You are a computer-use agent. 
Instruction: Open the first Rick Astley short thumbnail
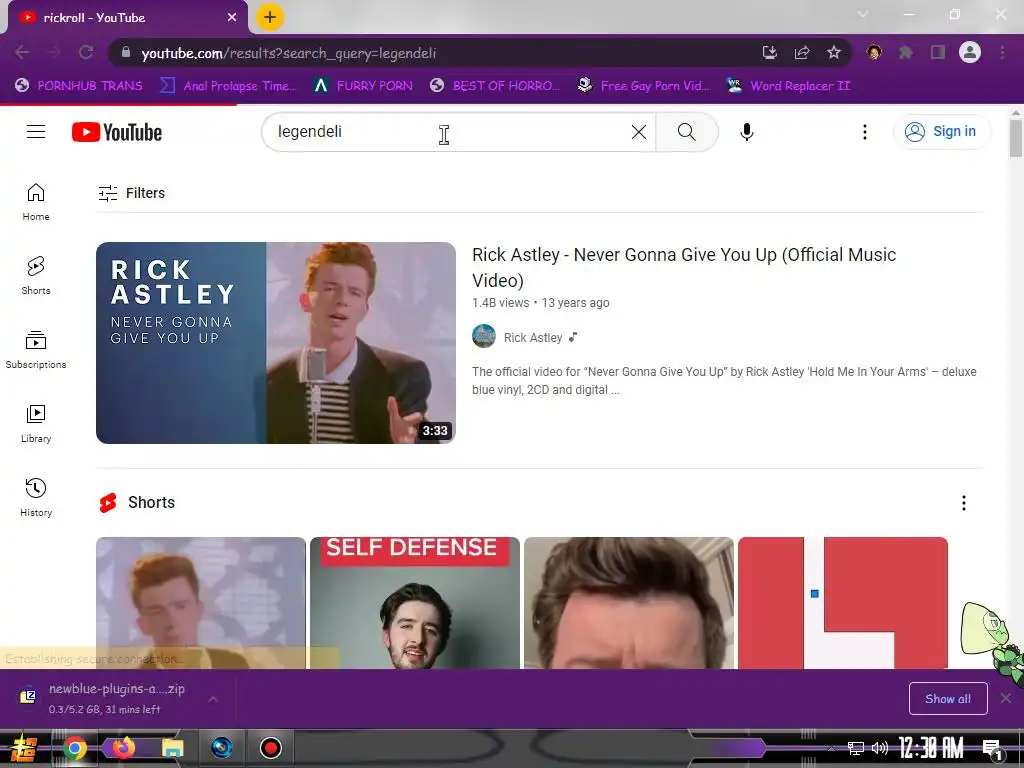[x=200, y=603]
